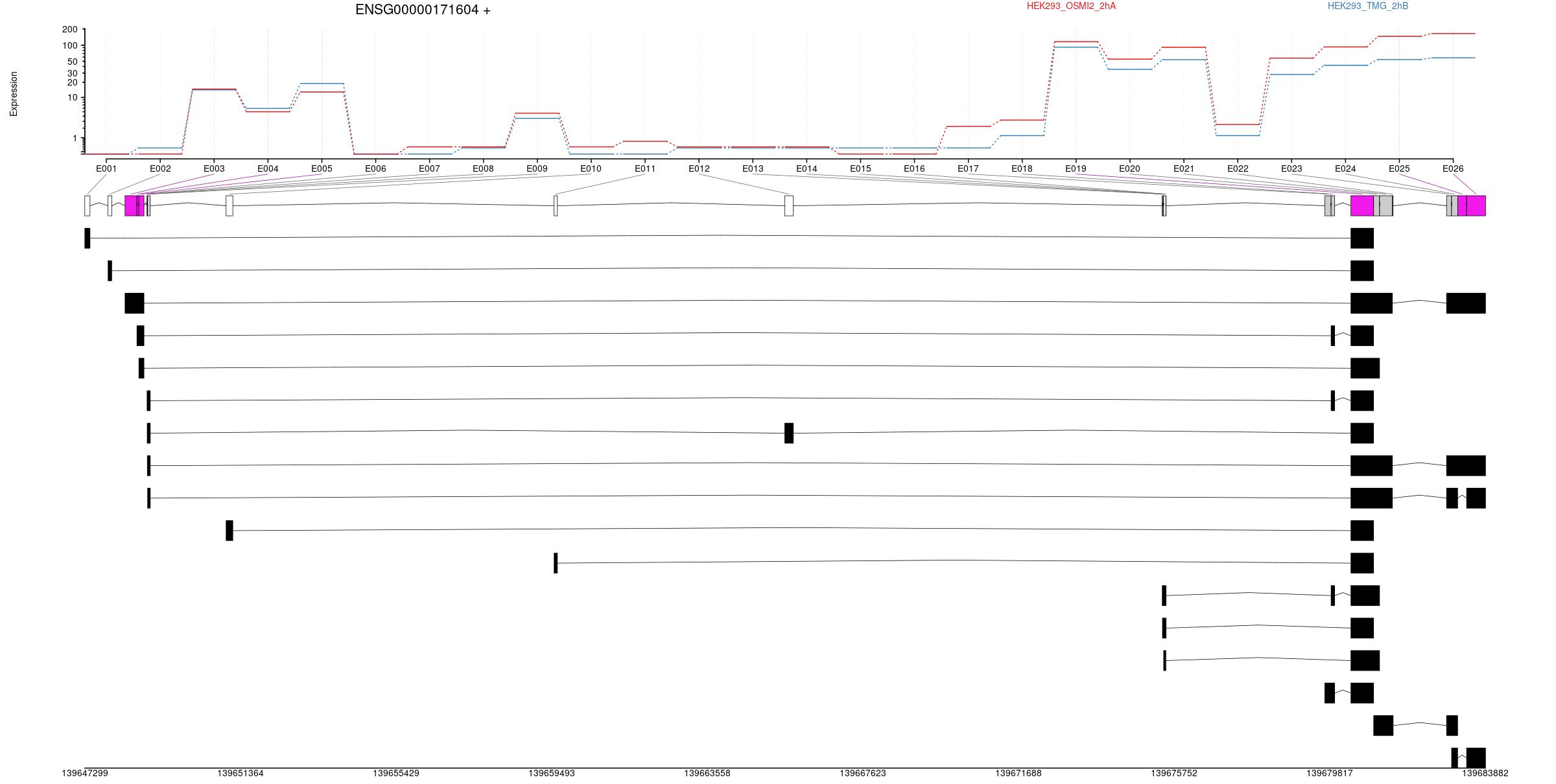Click exon label E025
The width and height of the screenshot is (1556, 784).
(x=1399, y=168)
